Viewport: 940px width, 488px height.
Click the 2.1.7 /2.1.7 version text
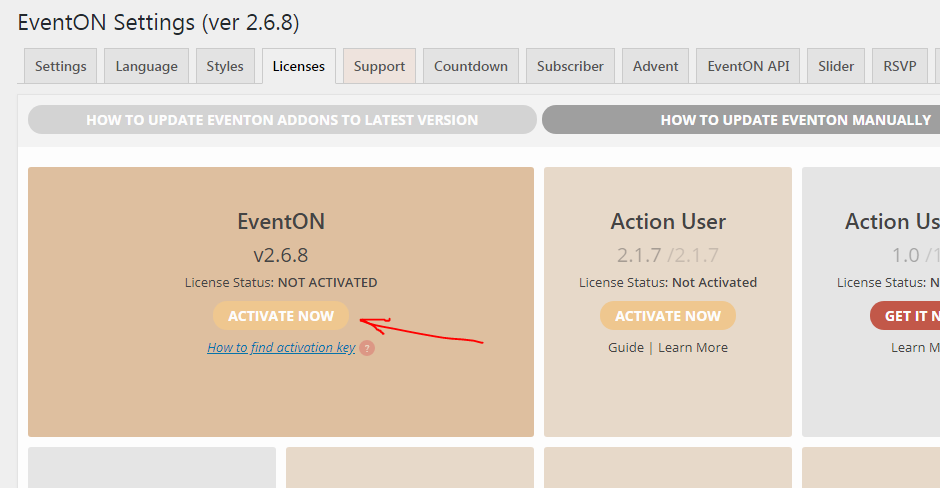(668, 255)
